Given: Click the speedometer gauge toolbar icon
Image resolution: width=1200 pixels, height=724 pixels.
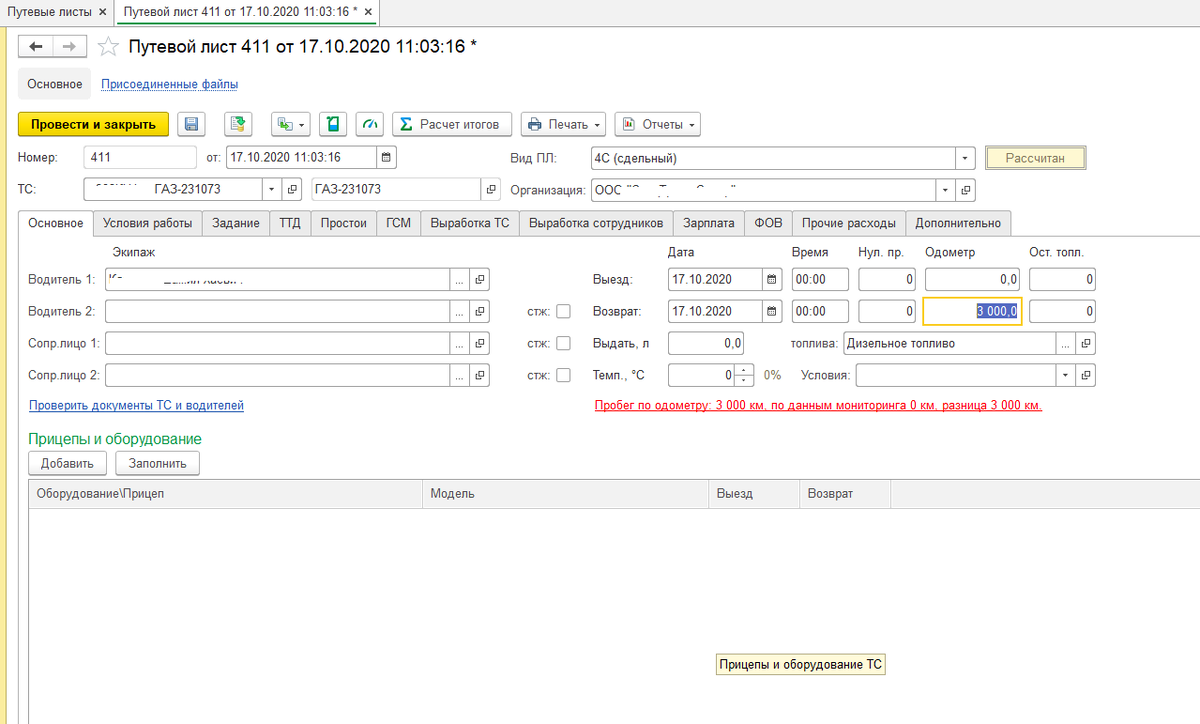Looking at the screenshot, I should [370, 124].
